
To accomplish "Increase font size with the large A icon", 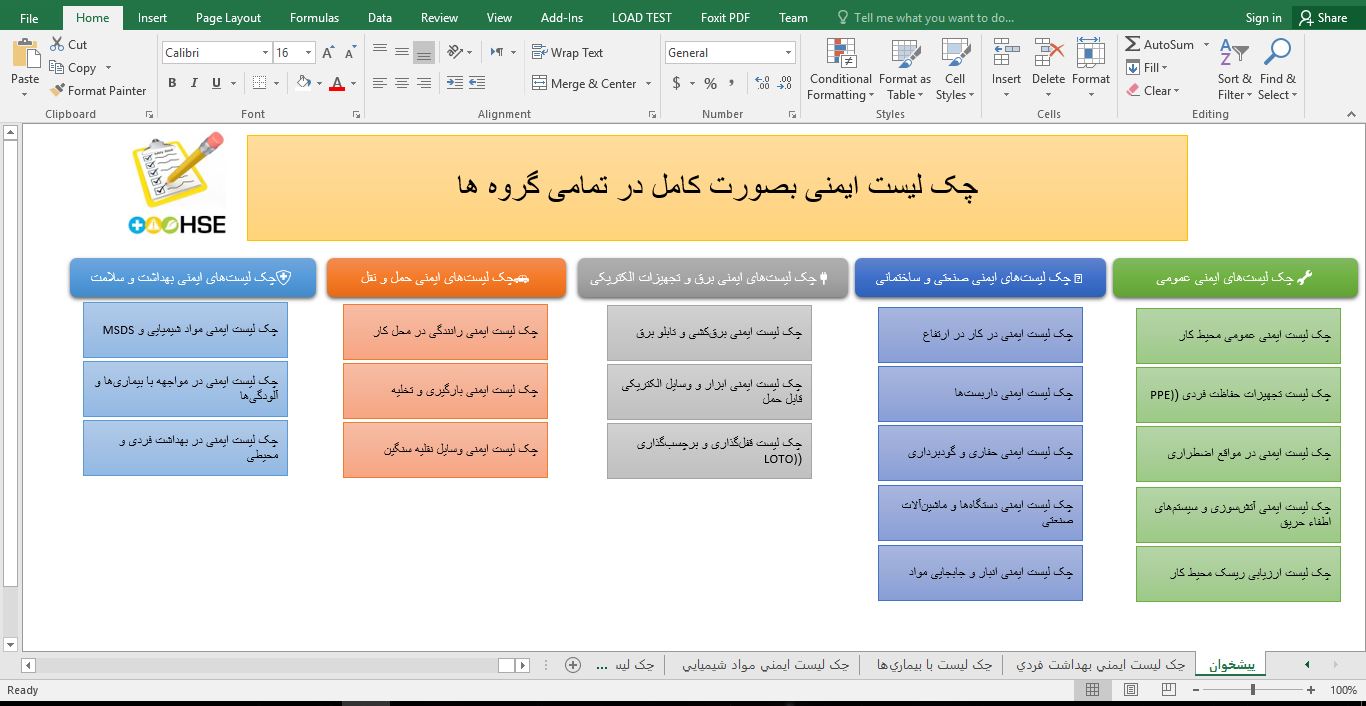I will [x=329, y=53].
